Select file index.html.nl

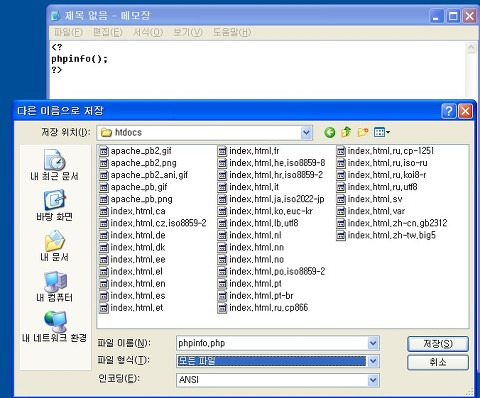[x=250, y=236]
